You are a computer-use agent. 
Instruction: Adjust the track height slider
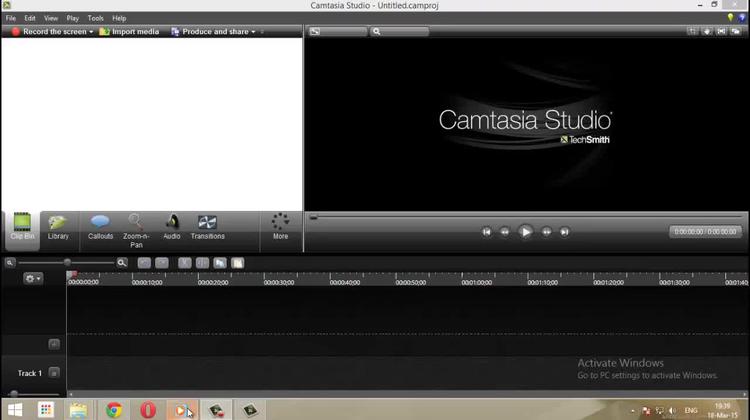tap(33, 394)
